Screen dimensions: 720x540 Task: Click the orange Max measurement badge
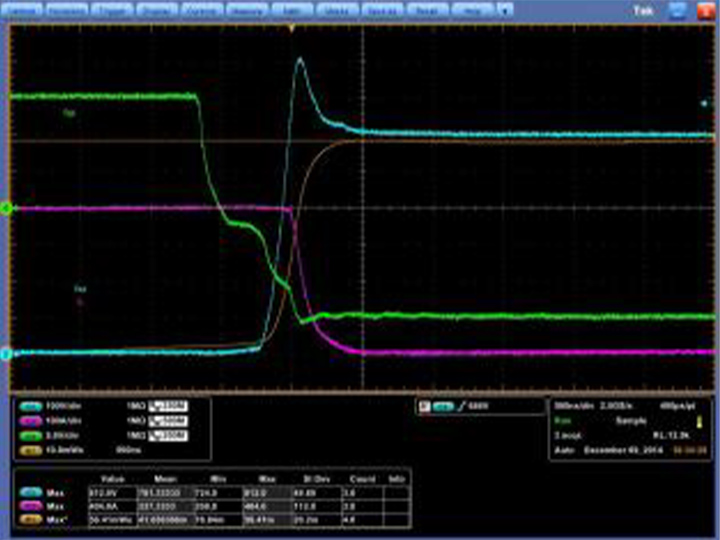31,520
